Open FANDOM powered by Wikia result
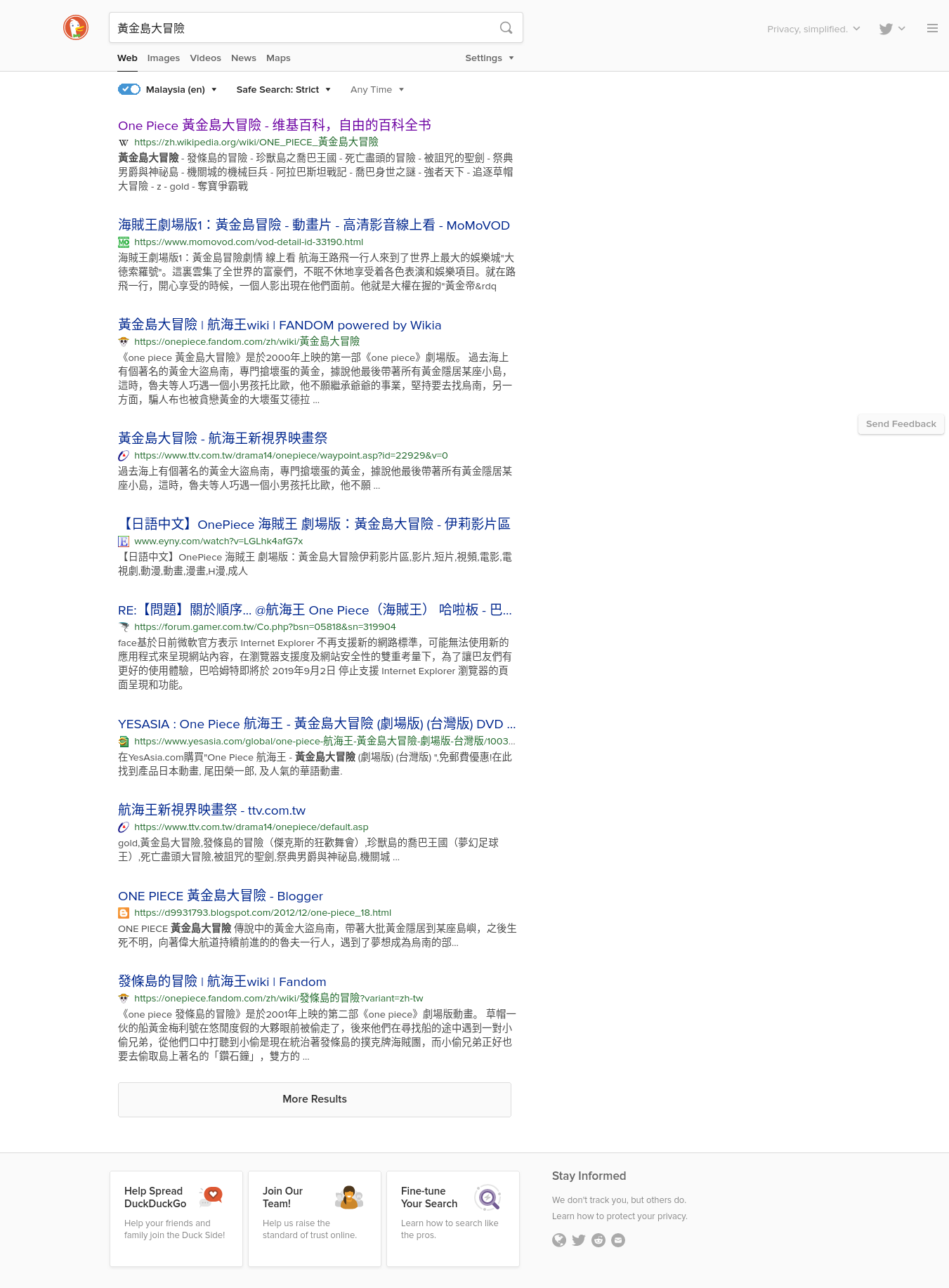Image resolution: width=949 pixels, height=1288 pixels. coord(280,325)
